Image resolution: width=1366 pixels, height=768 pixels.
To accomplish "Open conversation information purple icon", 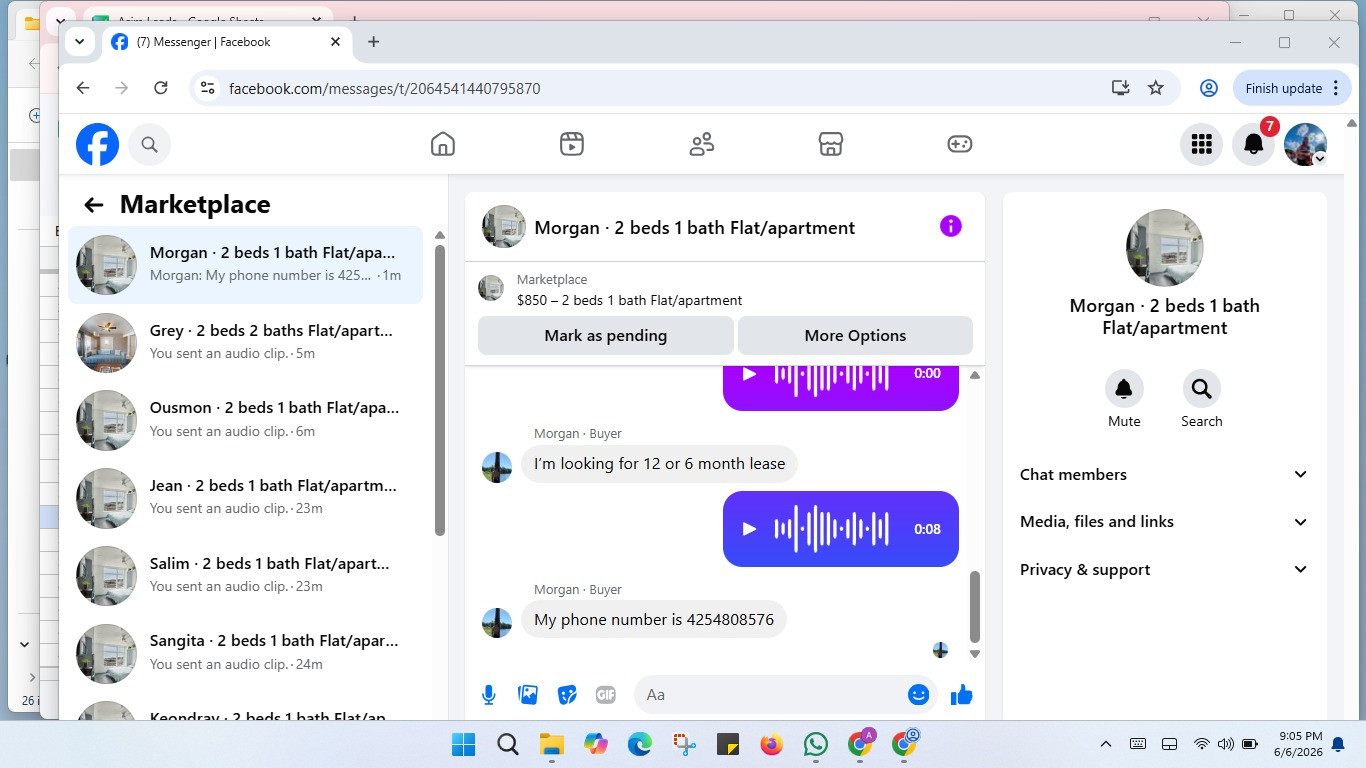I will [951, 227].
